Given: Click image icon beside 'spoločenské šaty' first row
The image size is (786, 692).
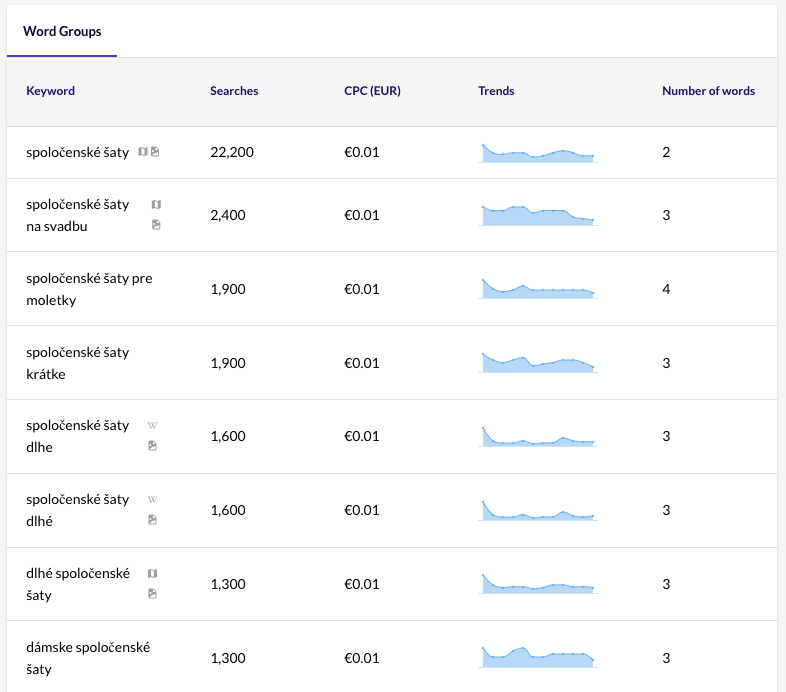Looking at the screenshot, I should pos(155,151).
